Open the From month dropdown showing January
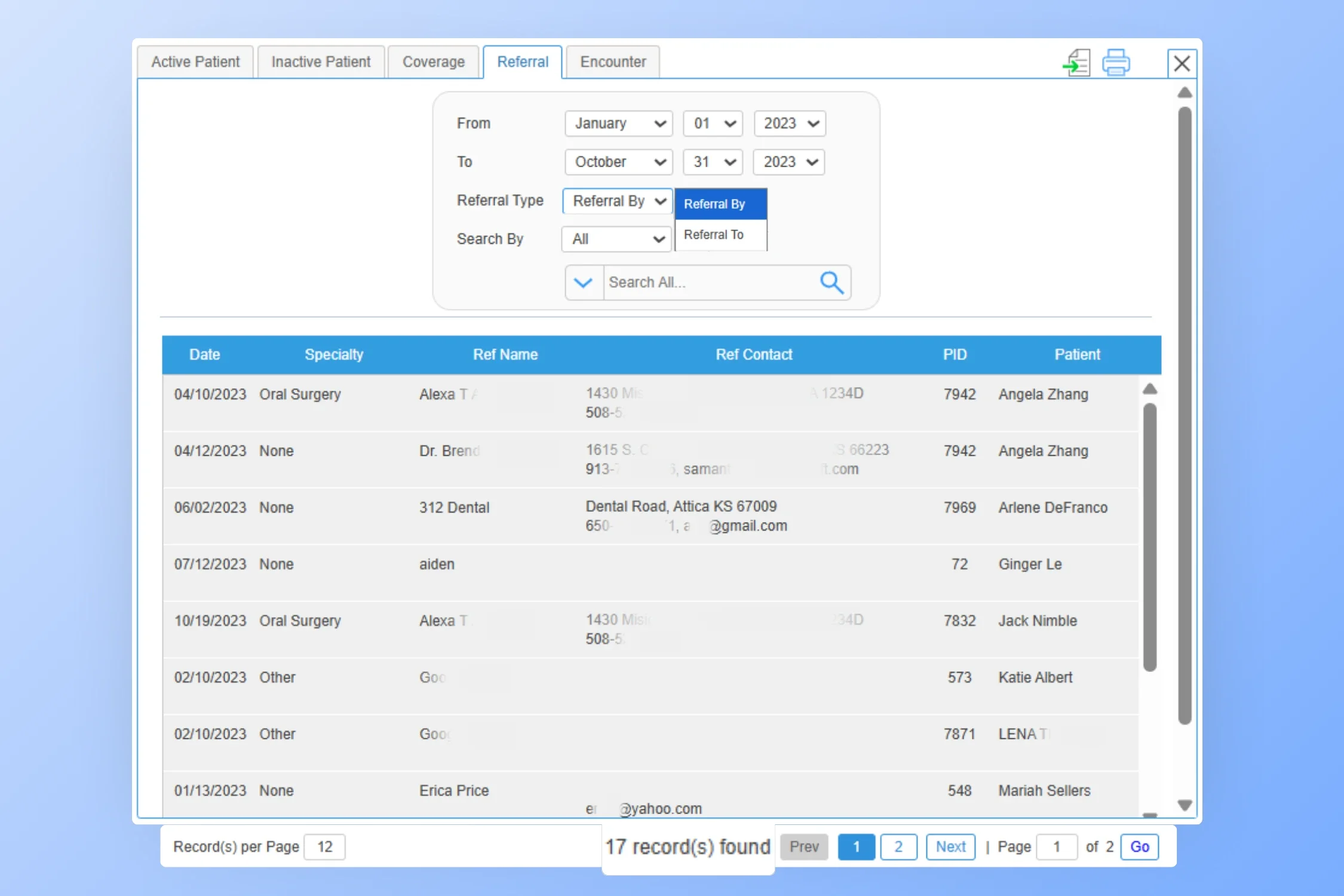 [618, 124]
